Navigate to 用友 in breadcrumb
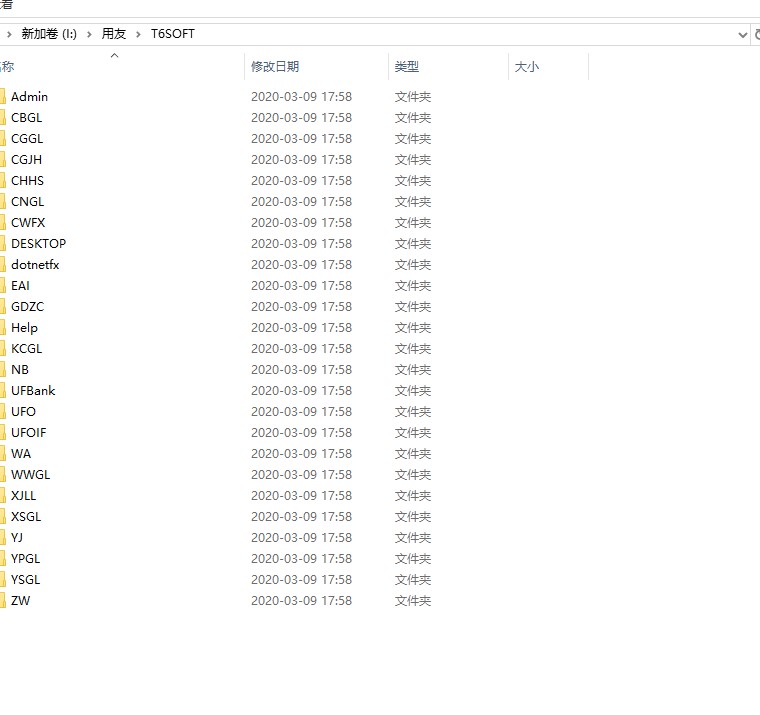The image size is (760, 715). coord(114,34)
